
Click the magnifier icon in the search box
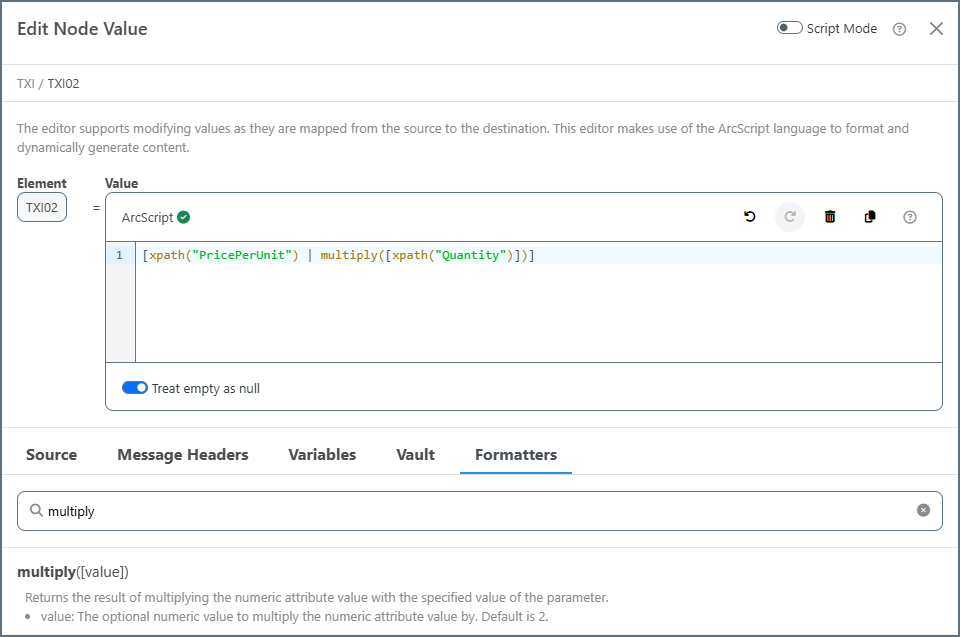pyautogui.click(x=36, y=510)
